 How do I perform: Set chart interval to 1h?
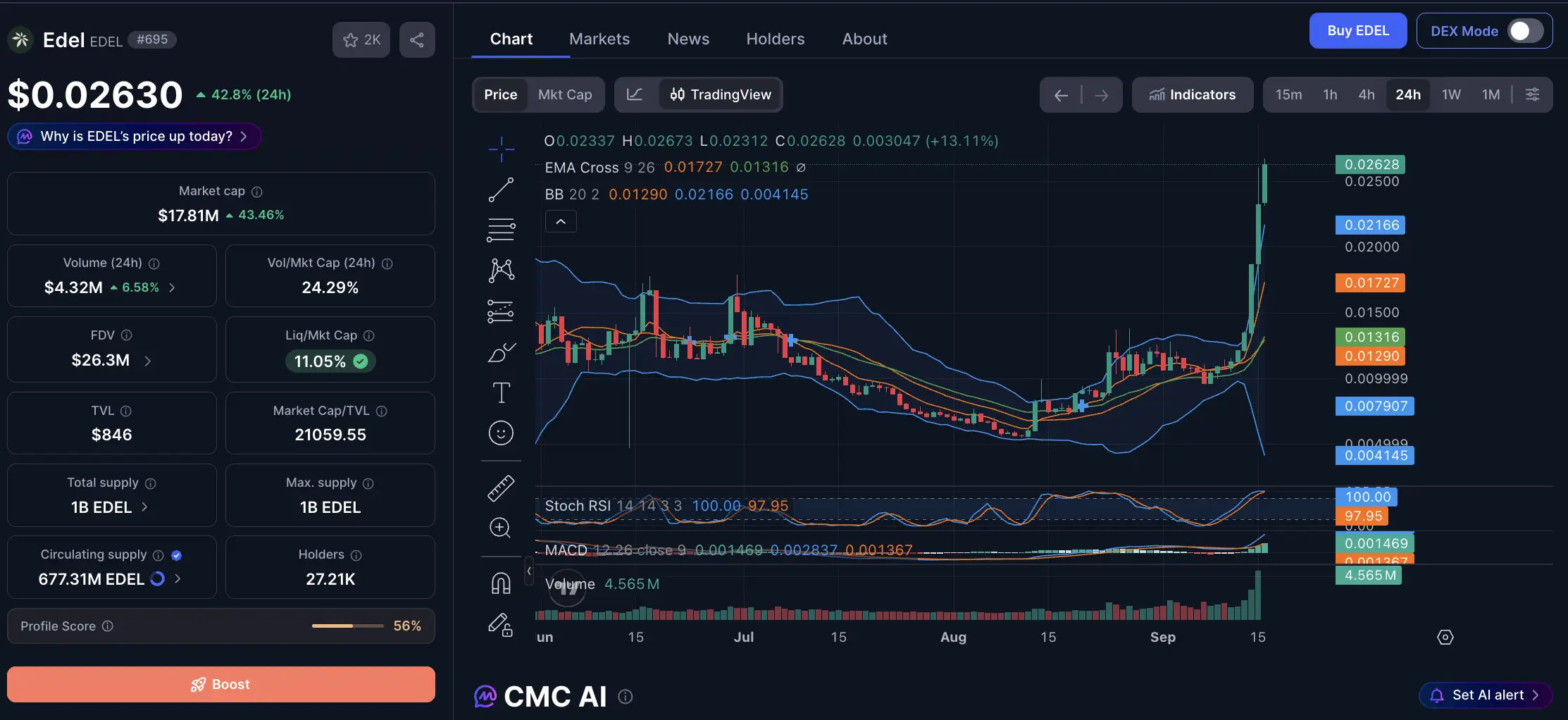tap(1330, 94)
